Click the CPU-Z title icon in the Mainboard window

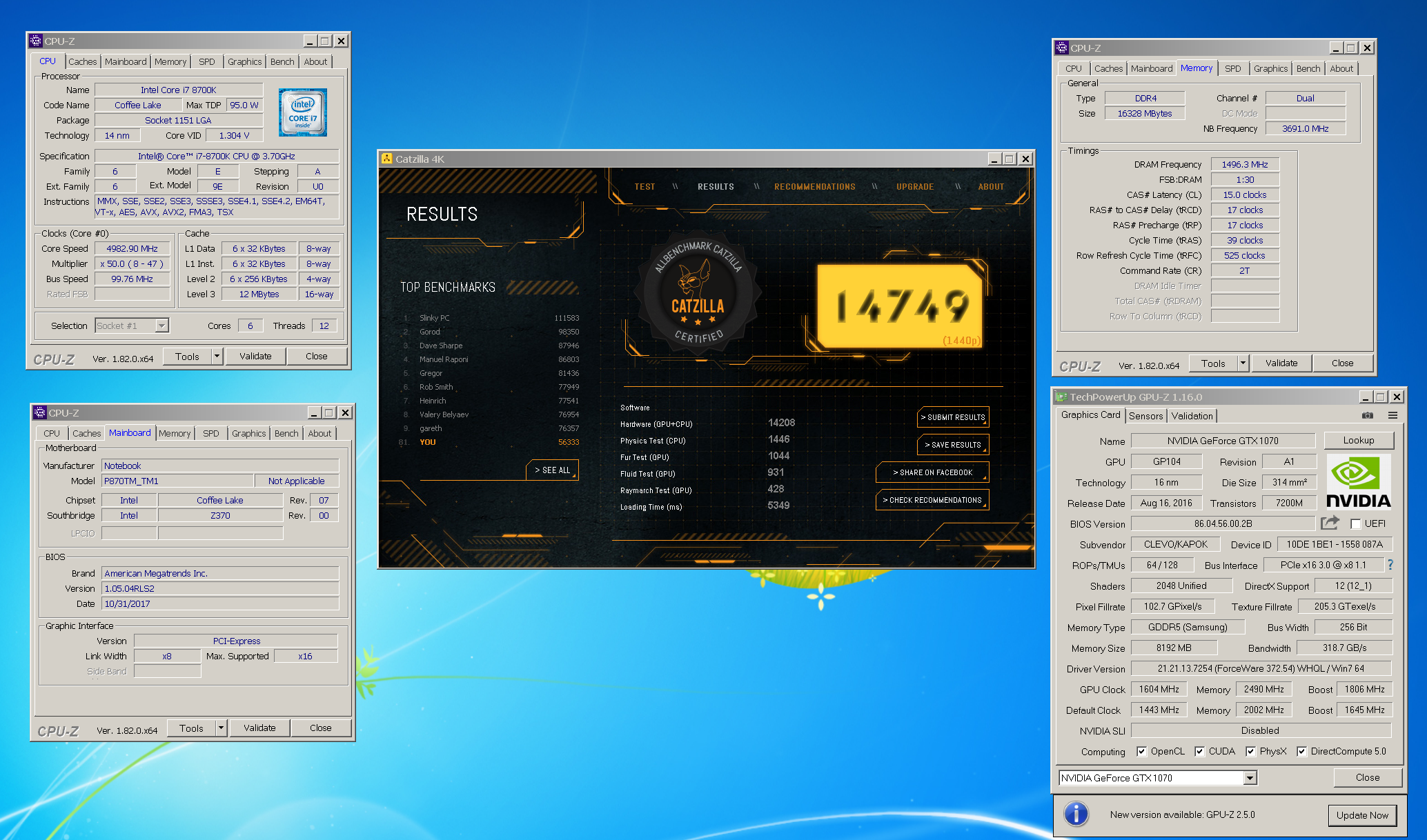(x=40, y=412)
